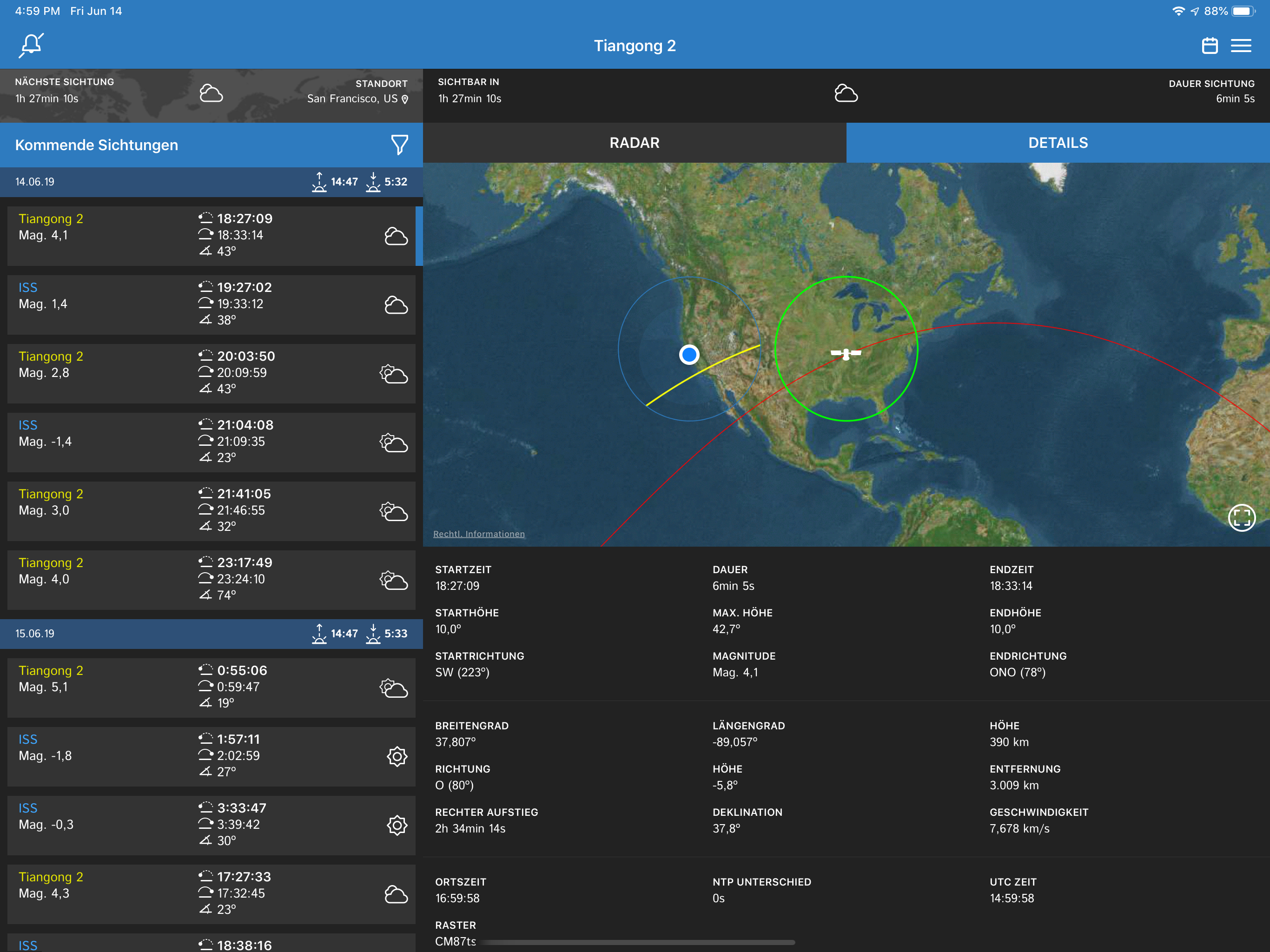Tap partly cloudy icon of 20:03:50 sighting
This screenshot has width=1270, height=952.
pyautogui.click(x=394, y=374)
